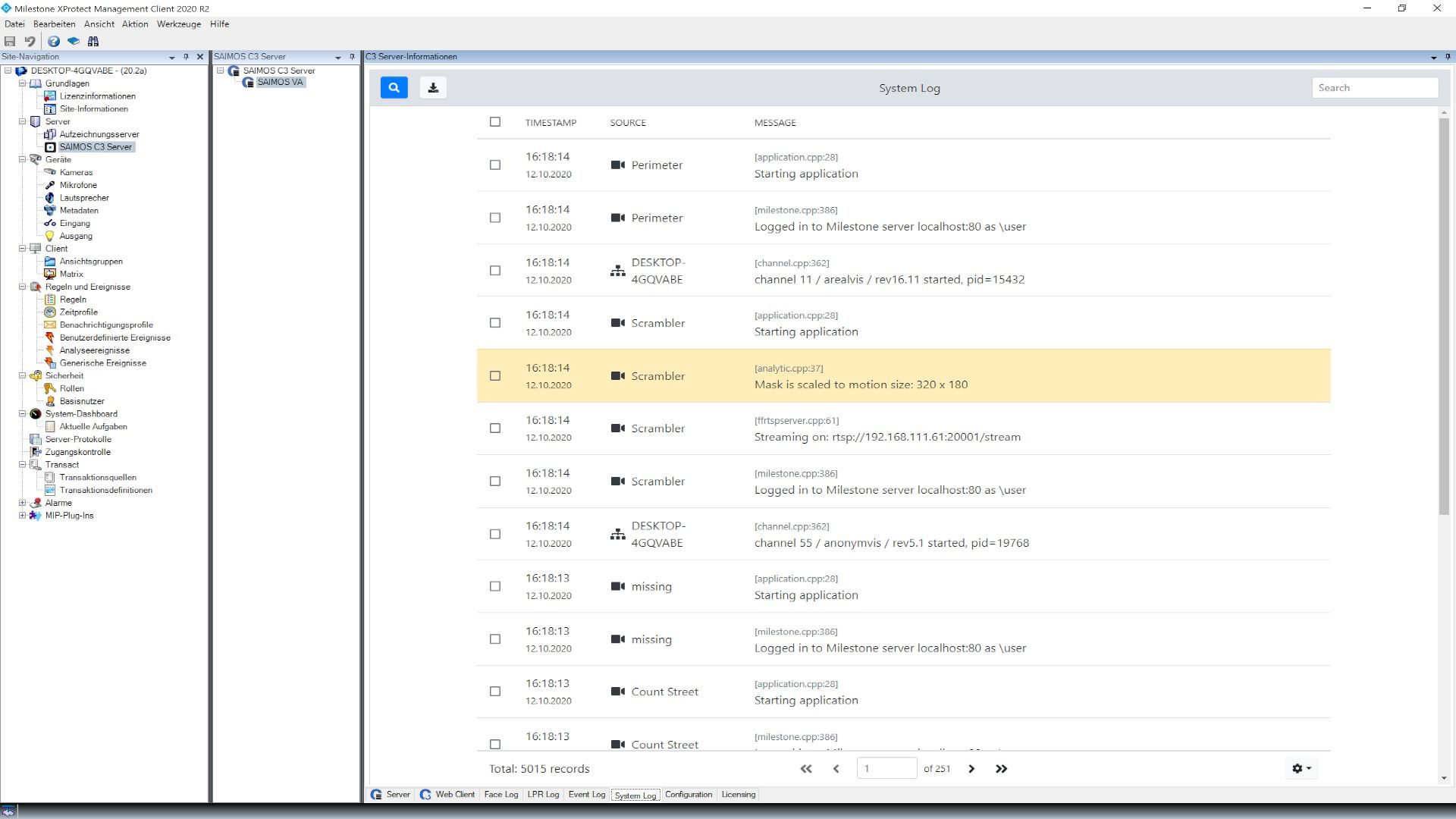The height and width of the screenshot is (819, 1456).
Task: Switch to the Configuration tab
Action: (x=689, y=795)
